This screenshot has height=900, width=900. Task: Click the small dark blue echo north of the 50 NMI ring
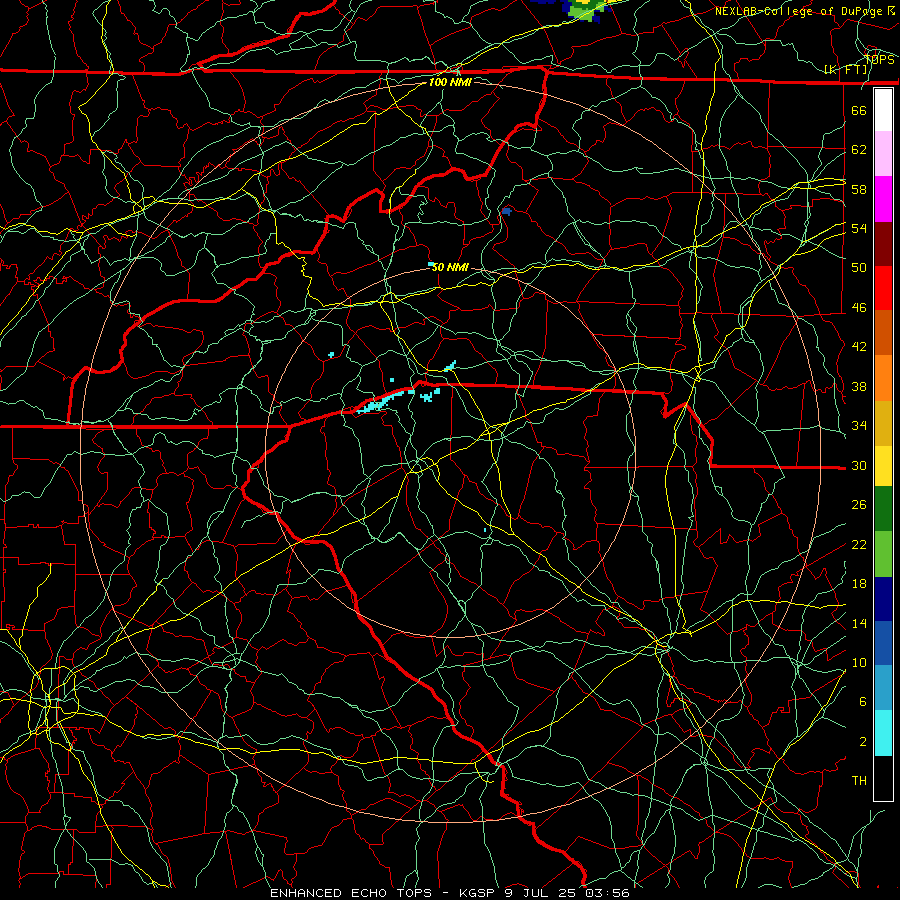click(x=506, y=212)
